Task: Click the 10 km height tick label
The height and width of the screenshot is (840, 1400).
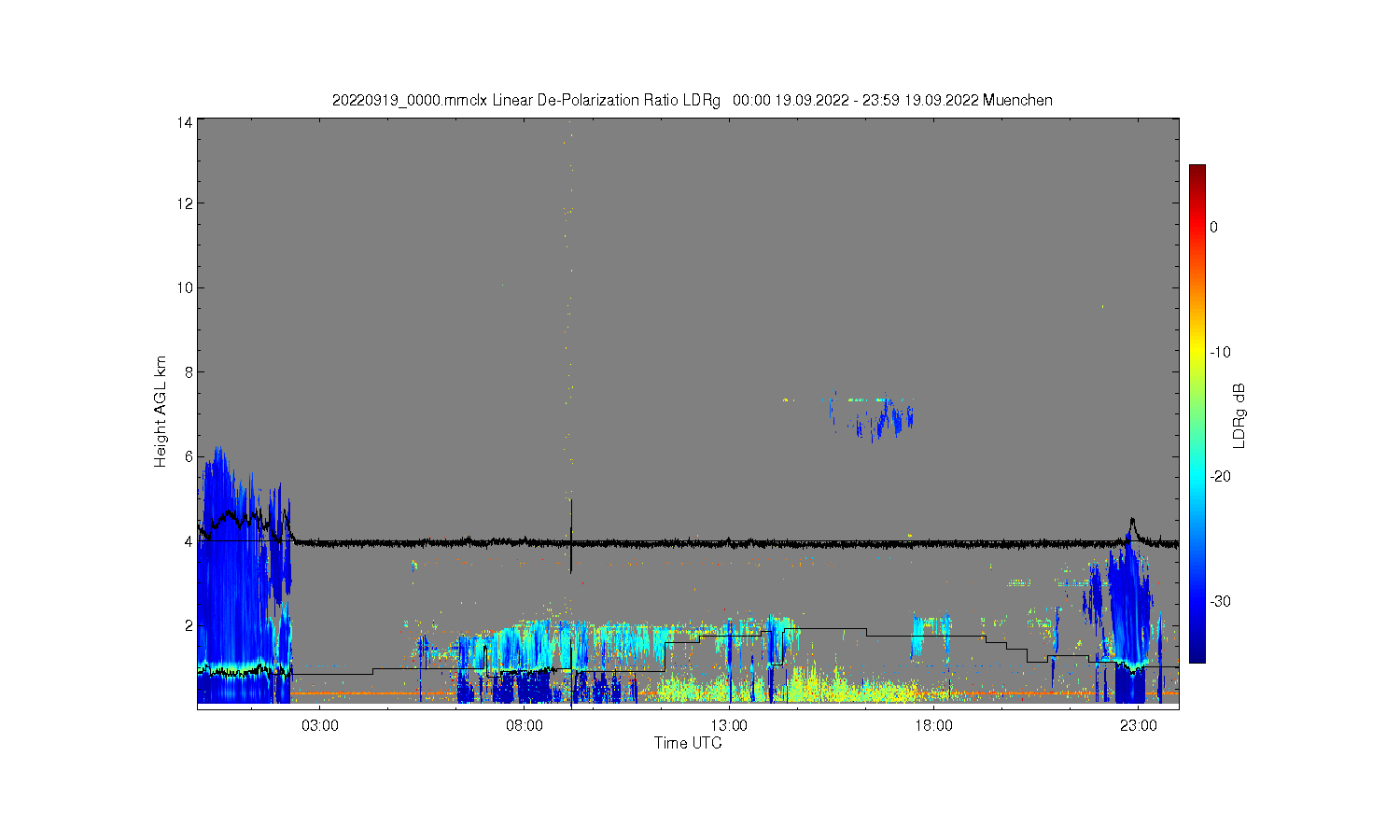Action: click(x=185, y=287)
